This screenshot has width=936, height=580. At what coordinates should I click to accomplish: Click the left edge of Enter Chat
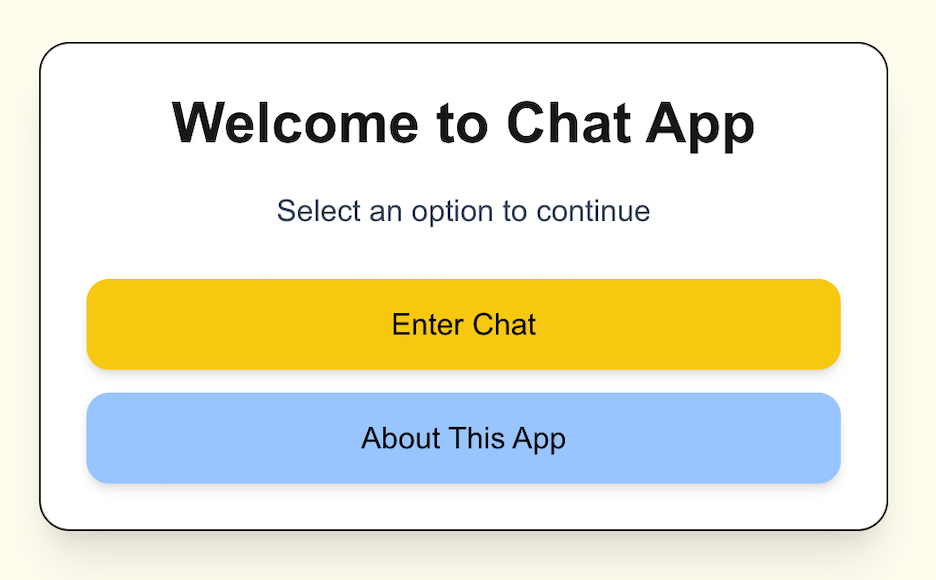[100, 324]
